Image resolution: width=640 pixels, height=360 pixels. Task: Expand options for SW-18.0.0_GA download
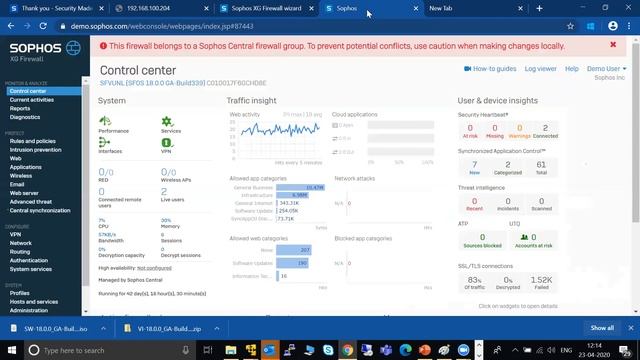tap(103, 328)
